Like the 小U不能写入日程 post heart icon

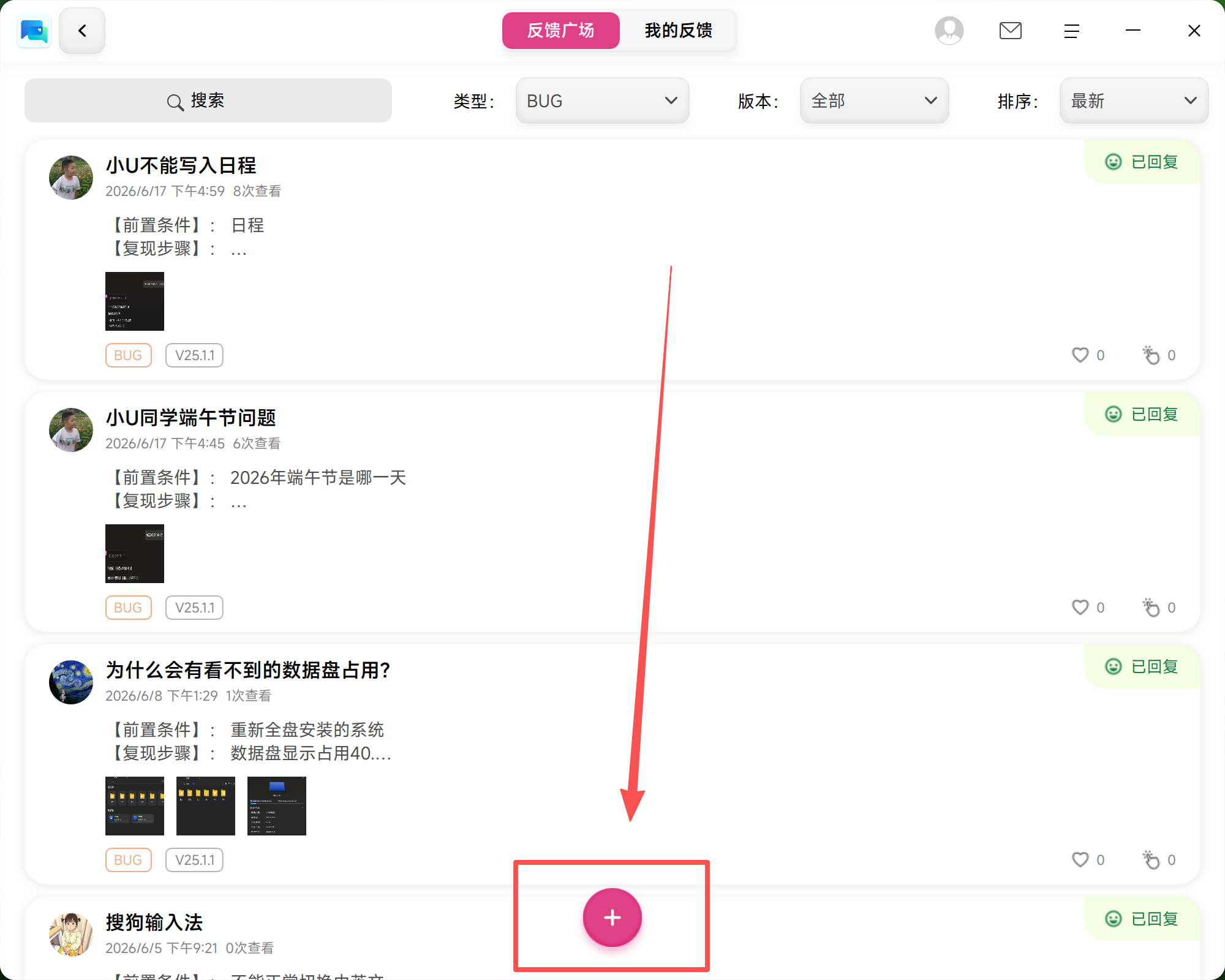click(x=1080, y=355)
